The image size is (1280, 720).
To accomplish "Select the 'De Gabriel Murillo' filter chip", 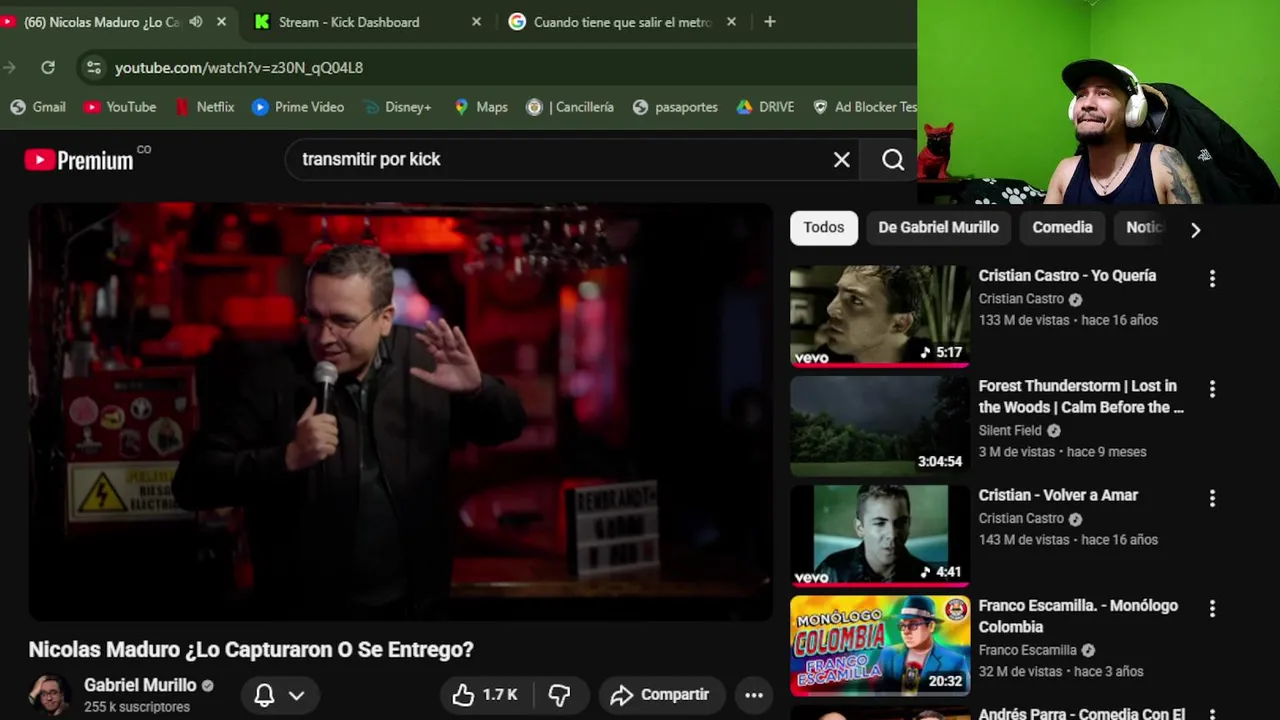I will (x=938, y=227).
